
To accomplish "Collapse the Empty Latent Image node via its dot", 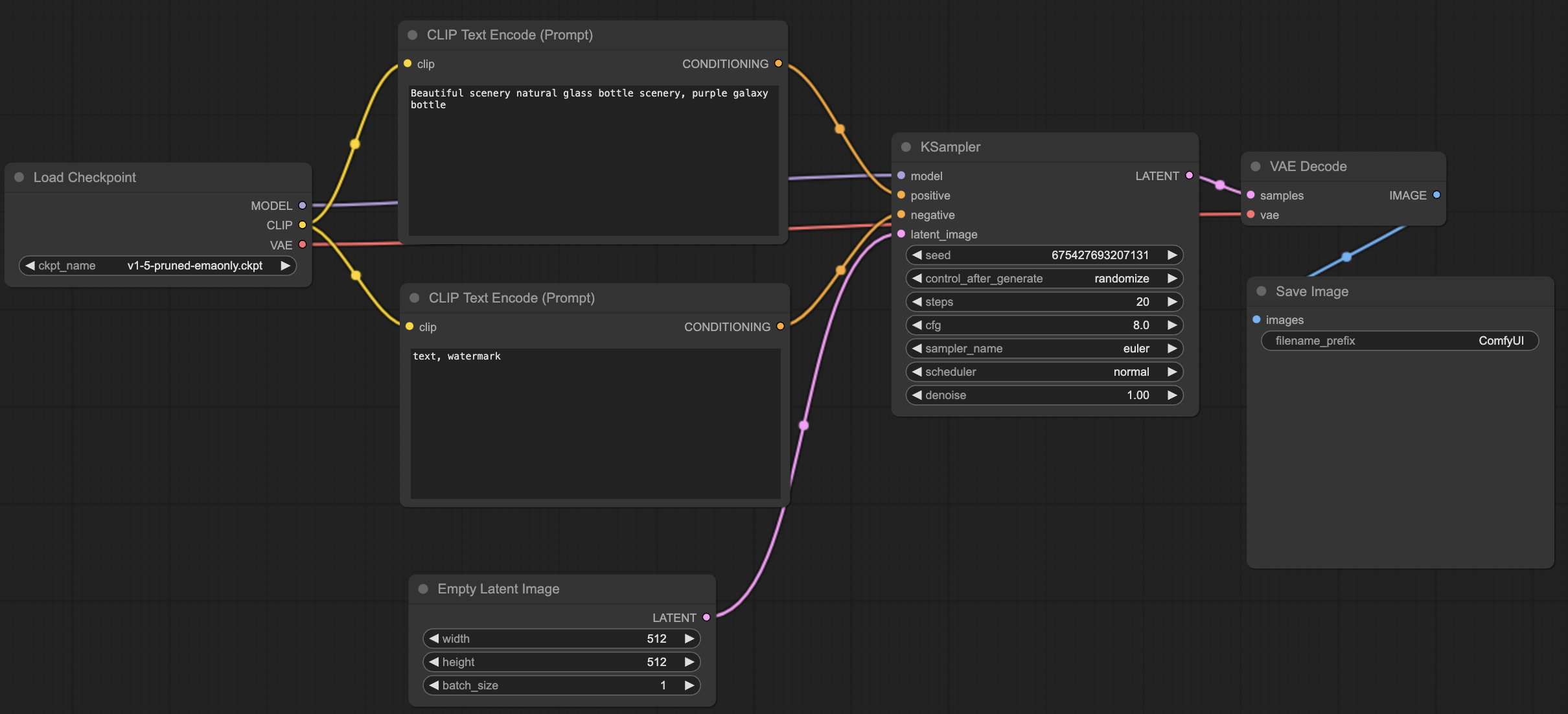I will [423, 589].
